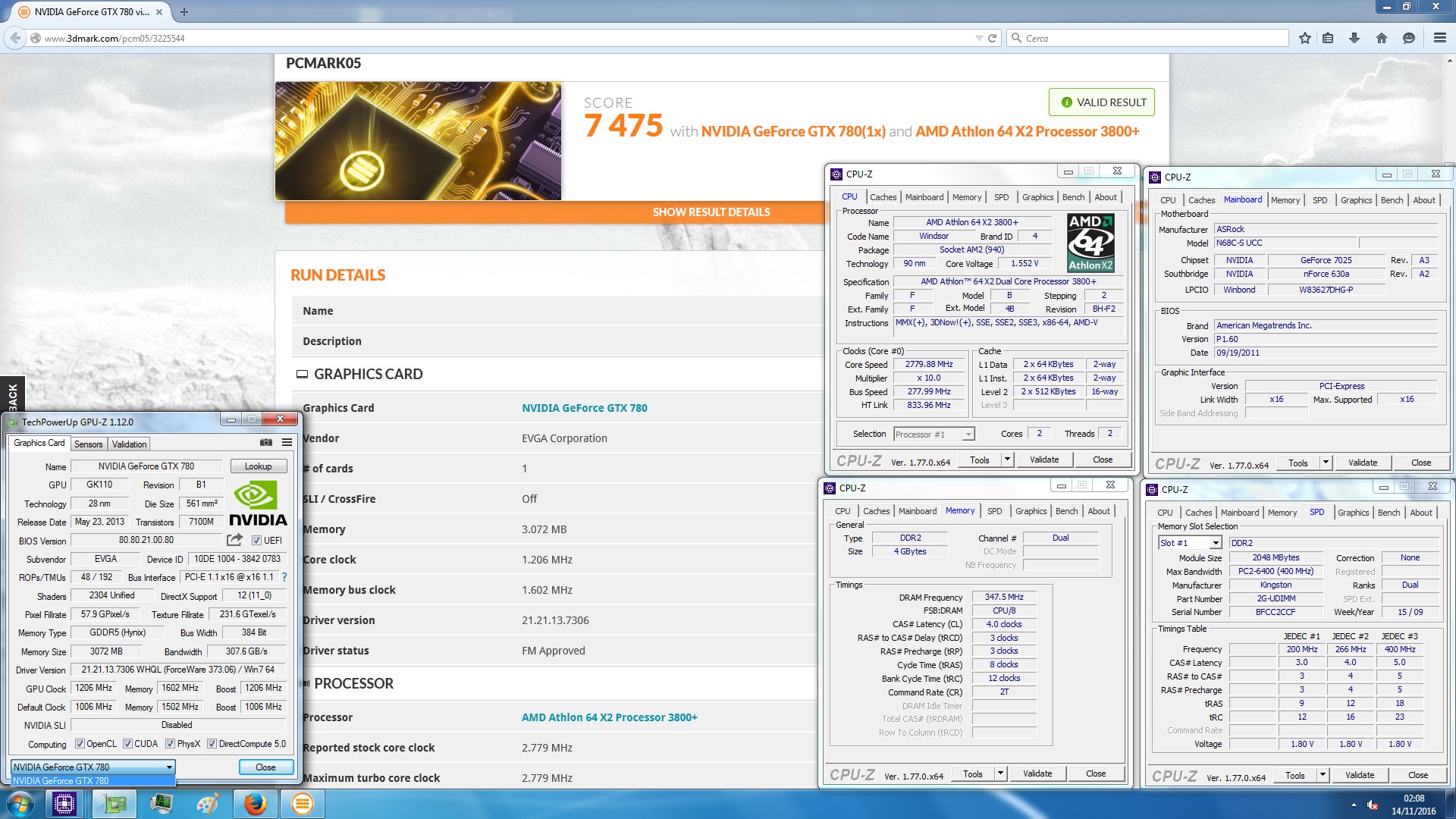Expand Tools arrow in CPU-Z Memory window
Viewport: 1456px width, 819px height.
(1000, 773)
